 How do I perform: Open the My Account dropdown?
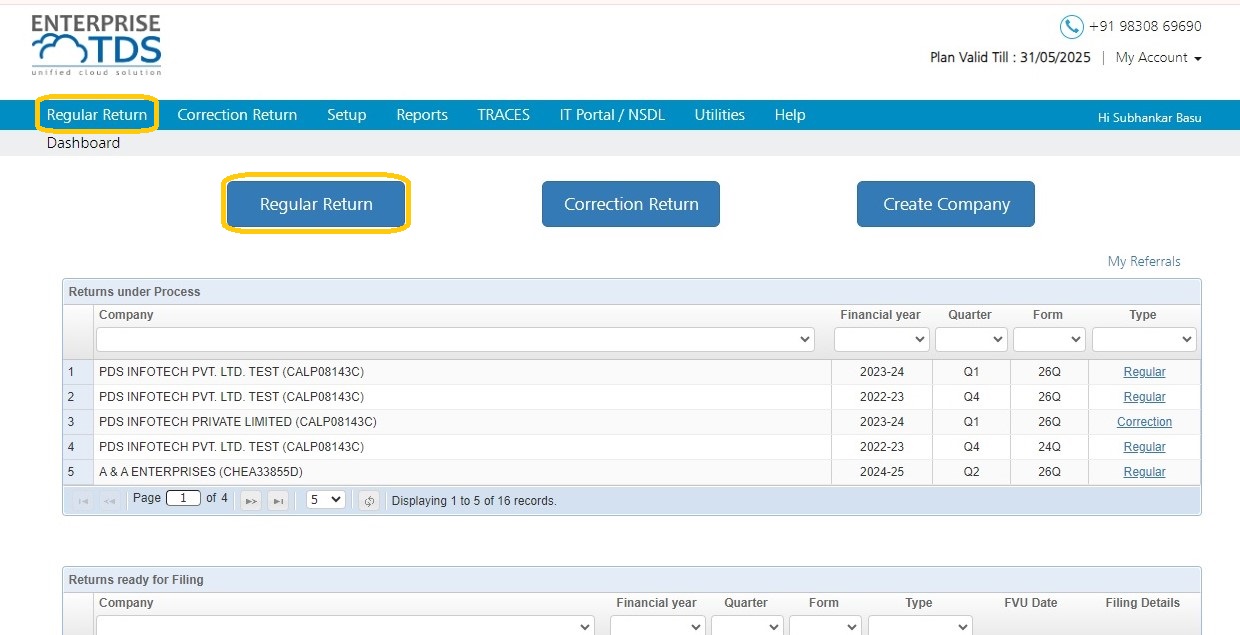(1158, 58)
